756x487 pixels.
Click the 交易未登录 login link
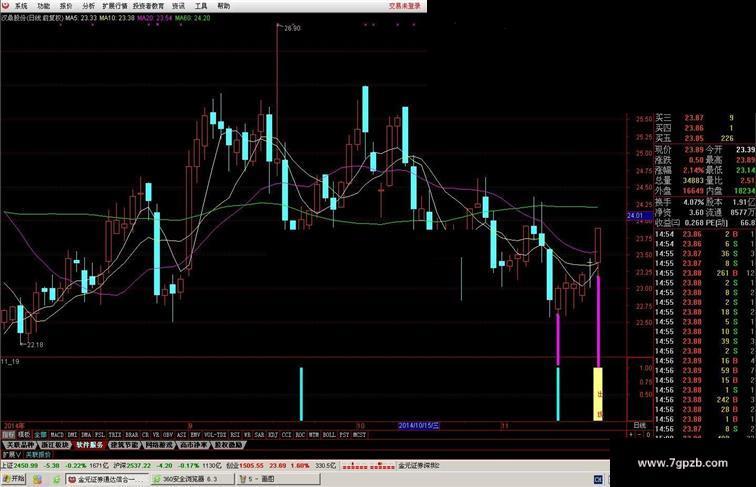(x=405, y=6)
